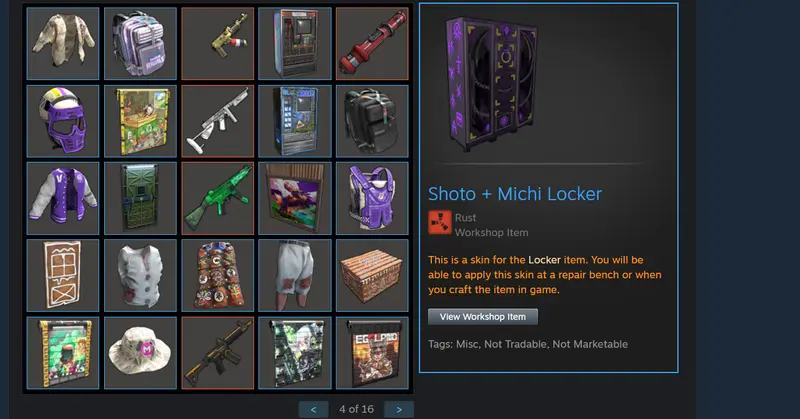Click the blue vending machine skin
Screen dimensions: 800x419
pyautogui.click(x=295, y=121)
